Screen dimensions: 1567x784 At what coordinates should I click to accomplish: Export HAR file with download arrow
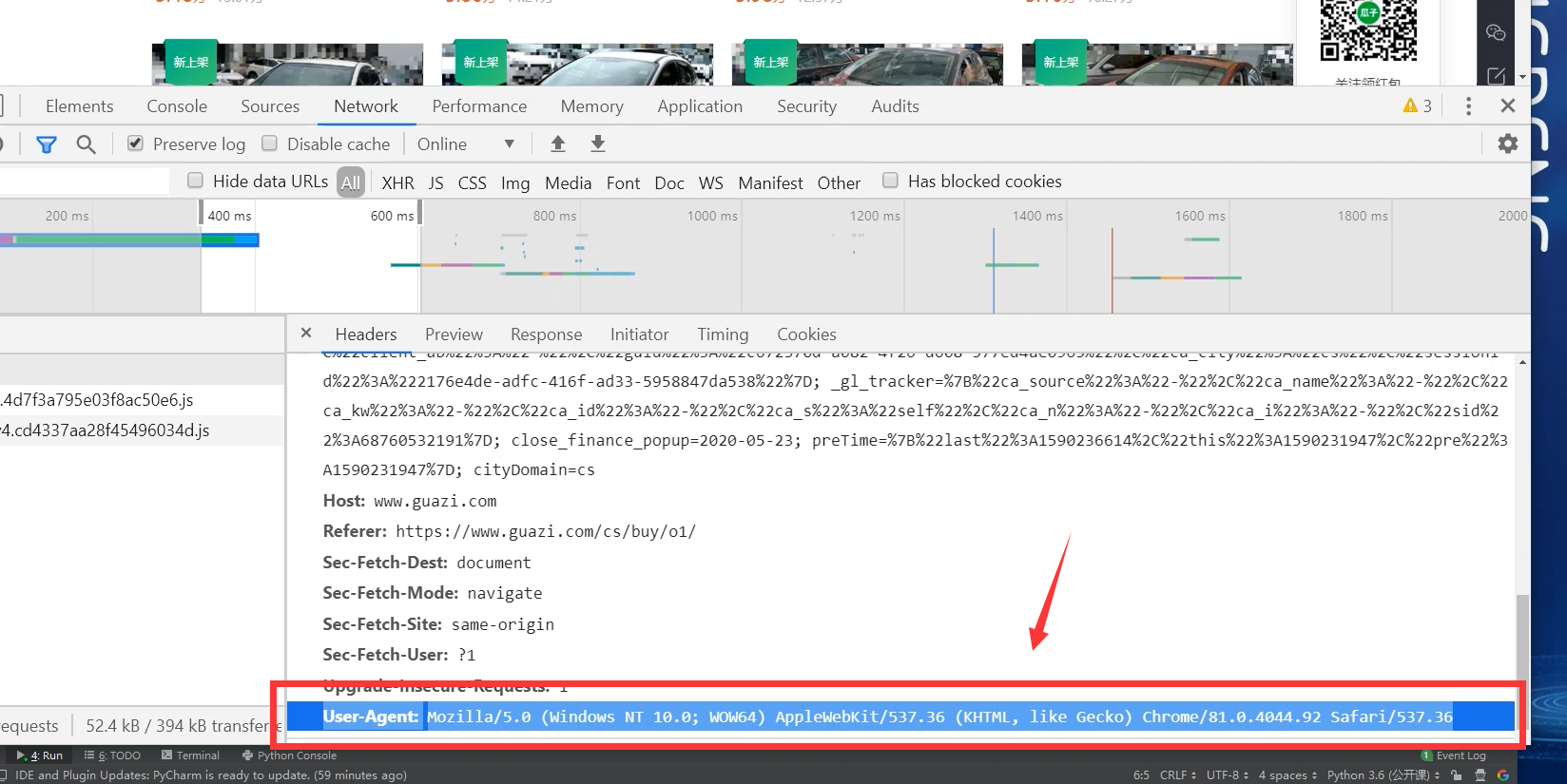[598, 143]
